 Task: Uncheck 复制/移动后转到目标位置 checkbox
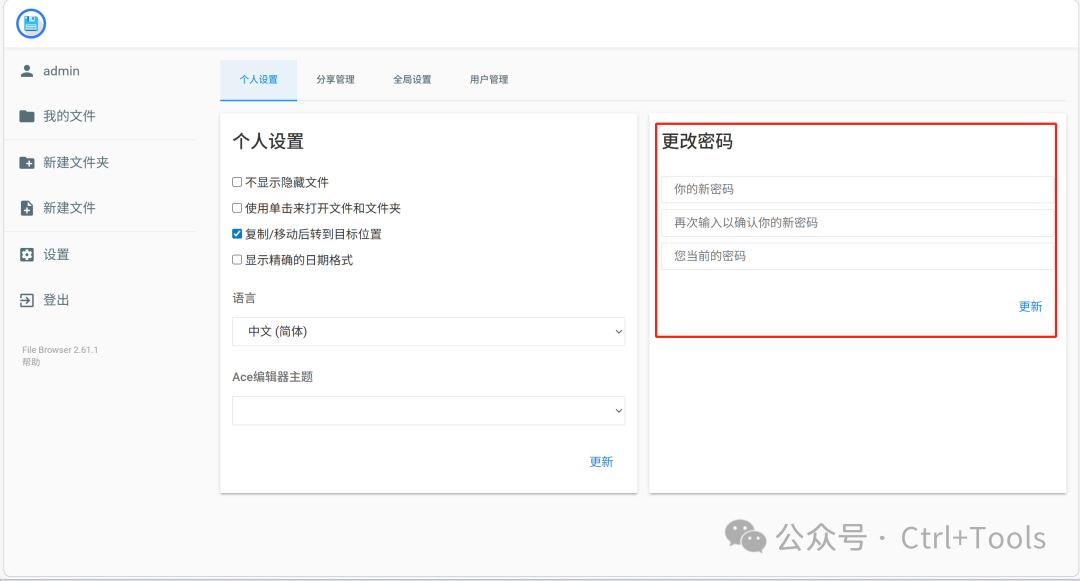tap(237, 235)
